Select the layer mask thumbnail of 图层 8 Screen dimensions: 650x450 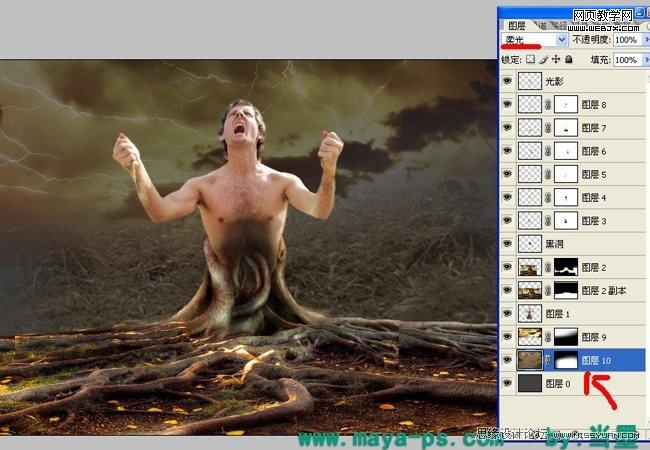pyautogui.click(x=566, y=104)
